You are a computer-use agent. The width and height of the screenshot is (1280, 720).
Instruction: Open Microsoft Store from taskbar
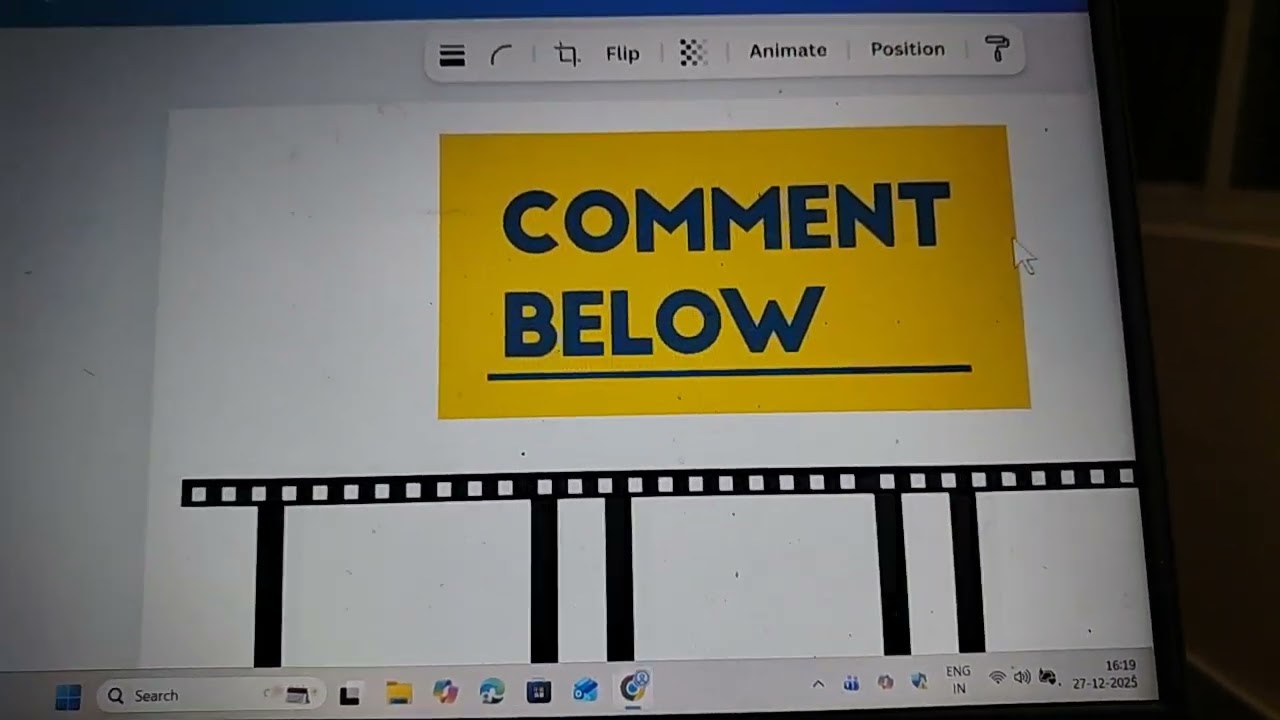[538, 691]
